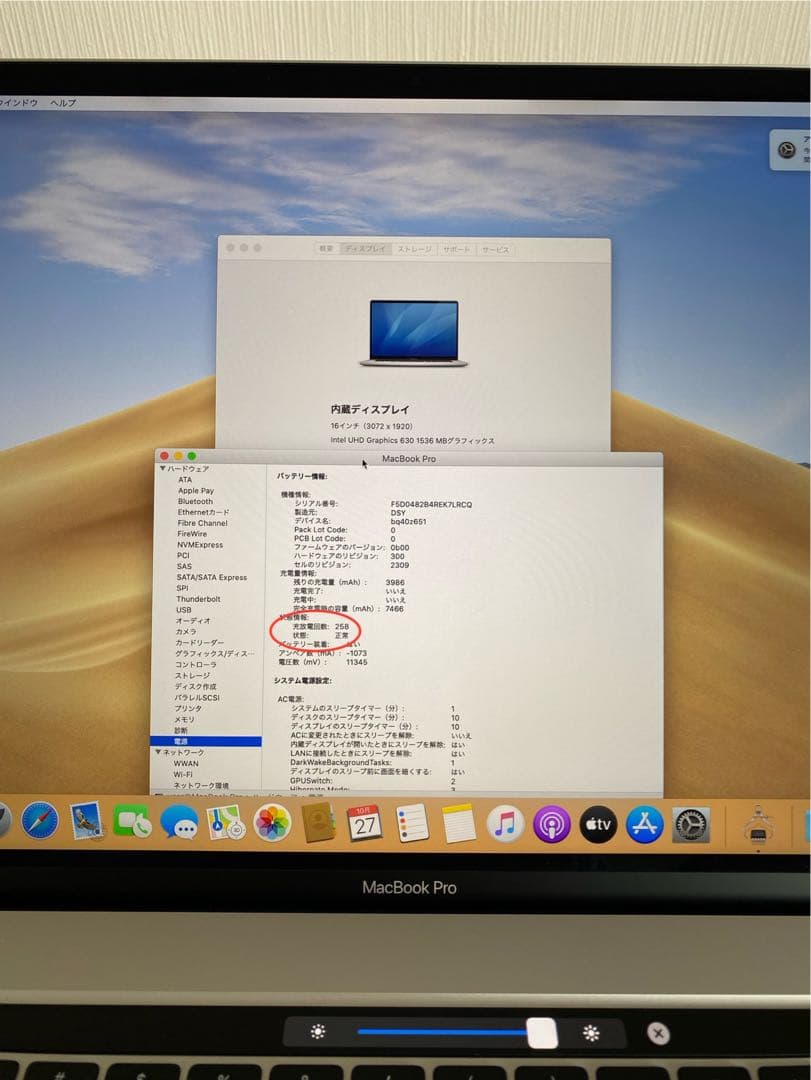Open the App Store from the Dock

[x=645, y=822]
